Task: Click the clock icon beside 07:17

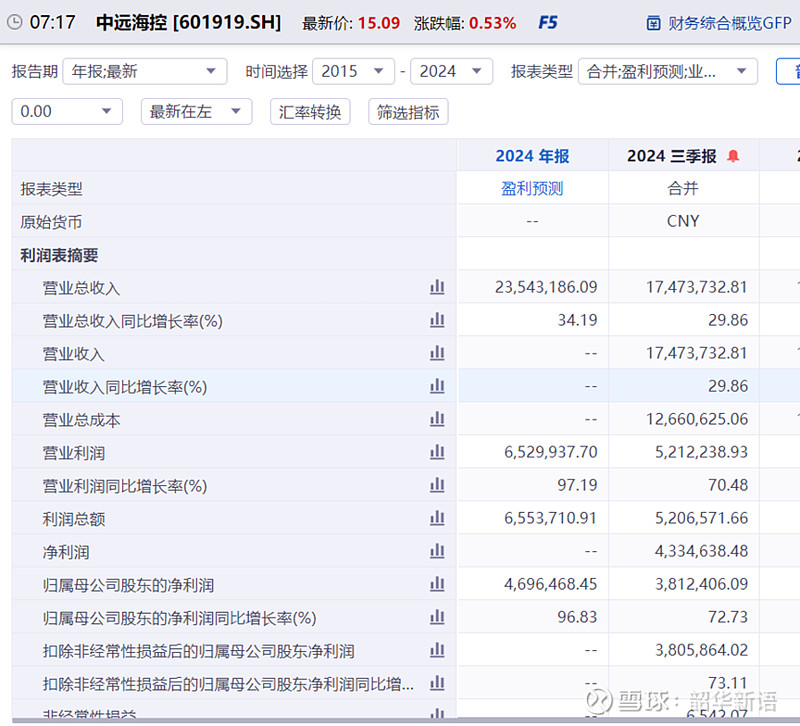Action: coord(14,22)
